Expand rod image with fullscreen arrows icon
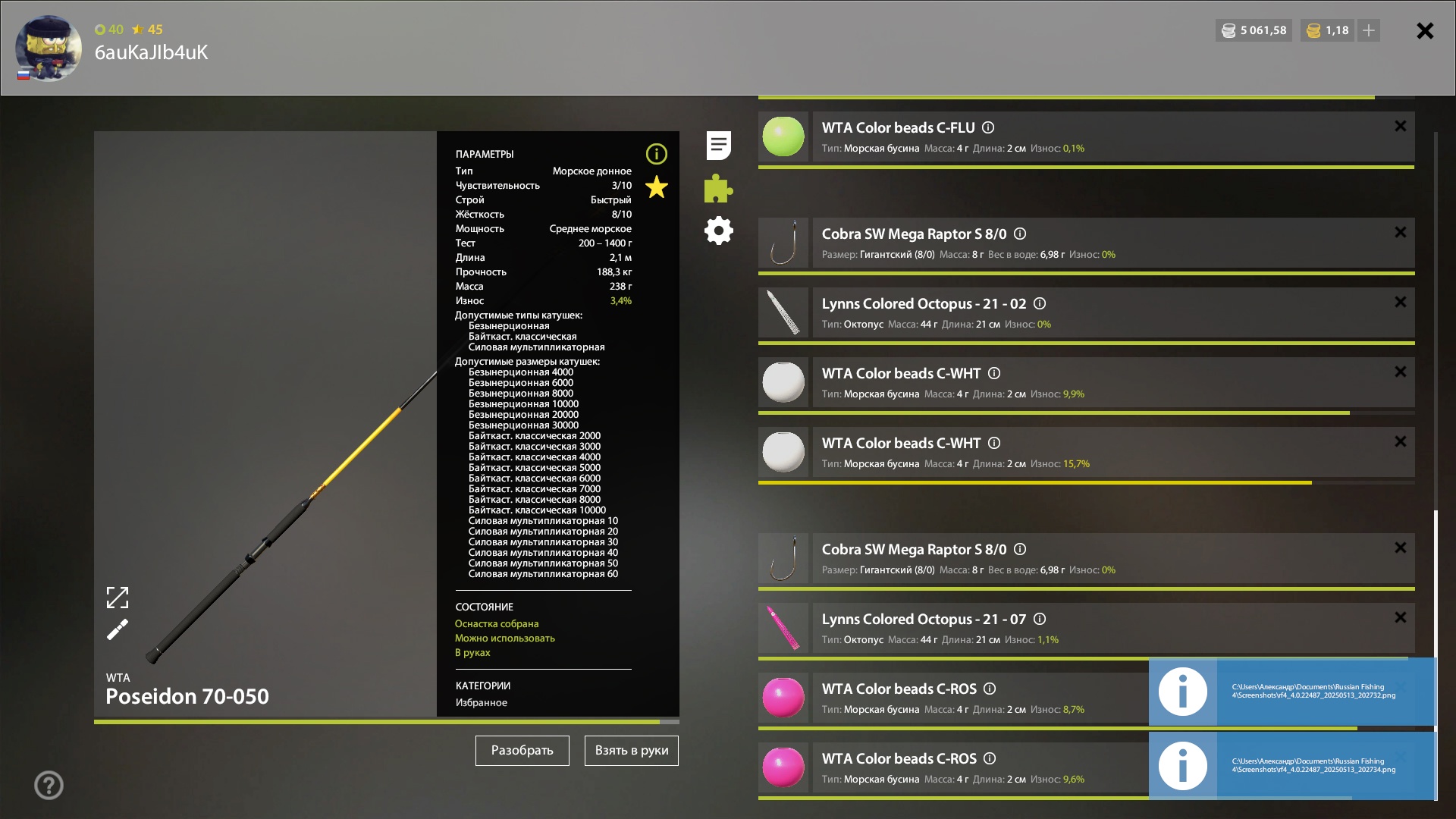Image resolution: width=1456 pixels, height=819 pixels. click(x=118, y=598)
